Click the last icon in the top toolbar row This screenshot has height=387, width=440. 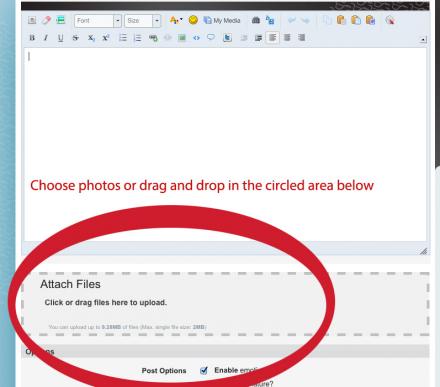coord(390,21)
